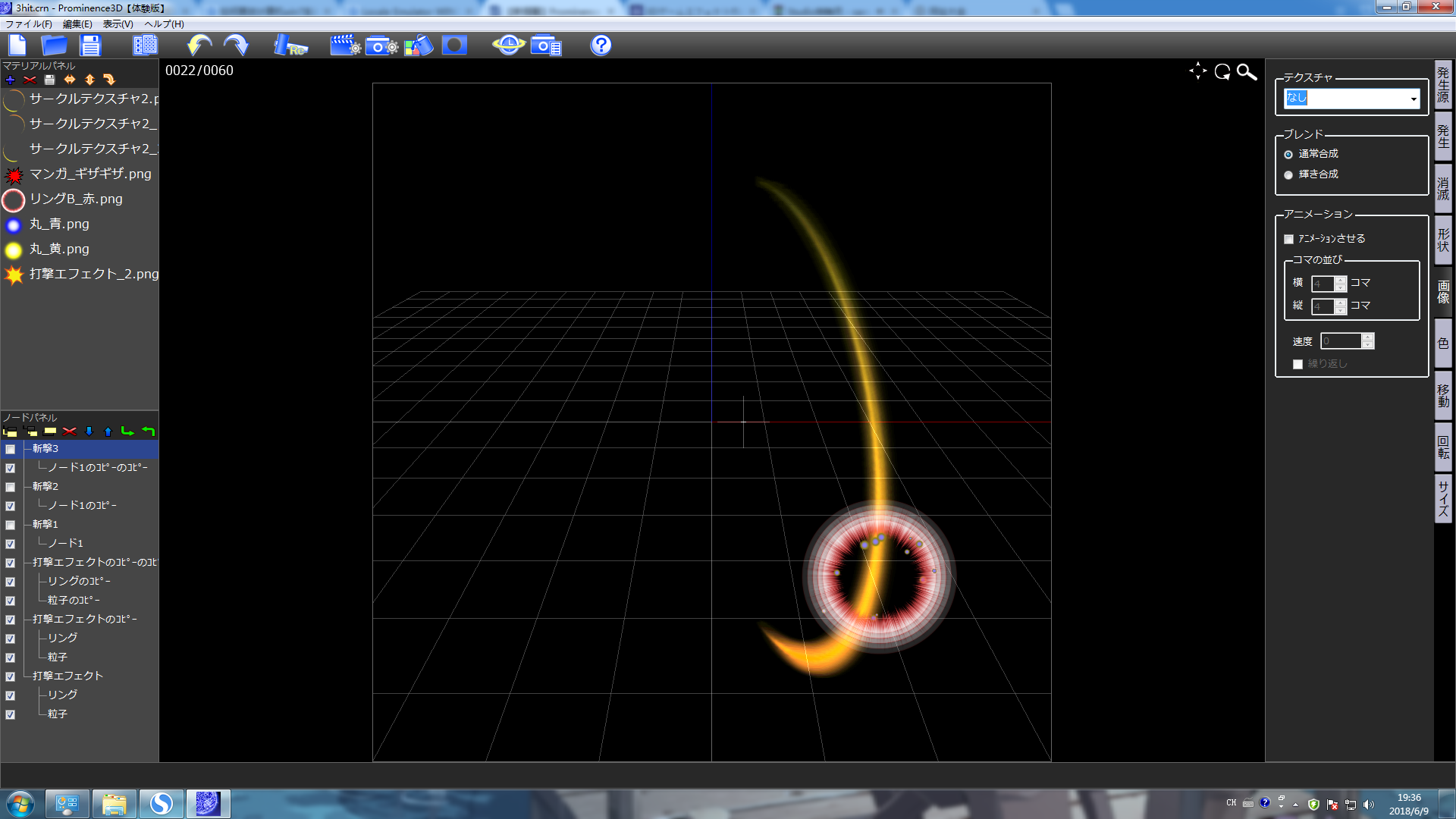Image resolution: width=1456 pixels, height=819 pixels.
Task: Switch to the 色 side tab
Action: tap(1443, 344)
